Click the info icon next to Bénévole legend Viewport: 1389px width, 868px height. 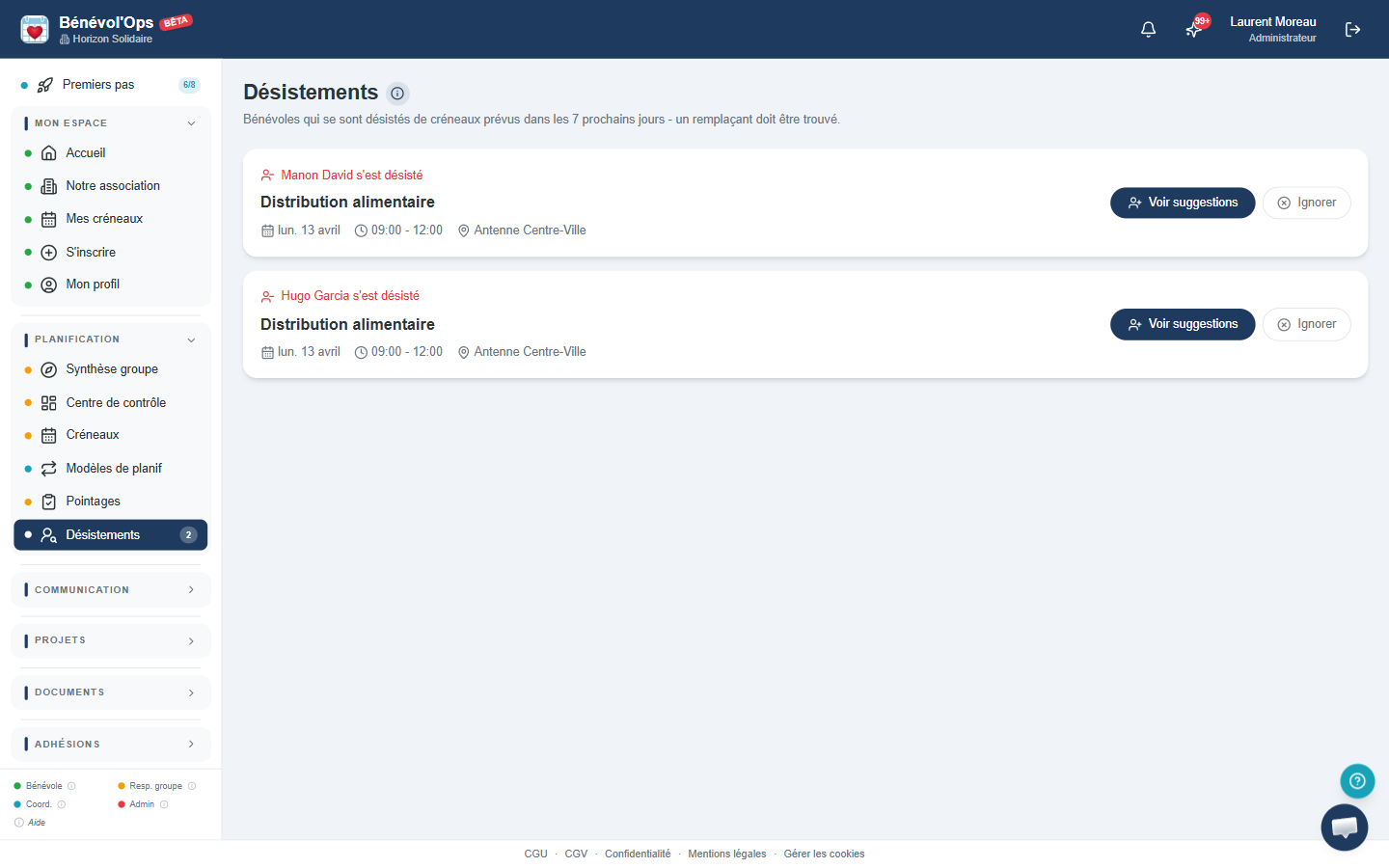pos(71,786)
